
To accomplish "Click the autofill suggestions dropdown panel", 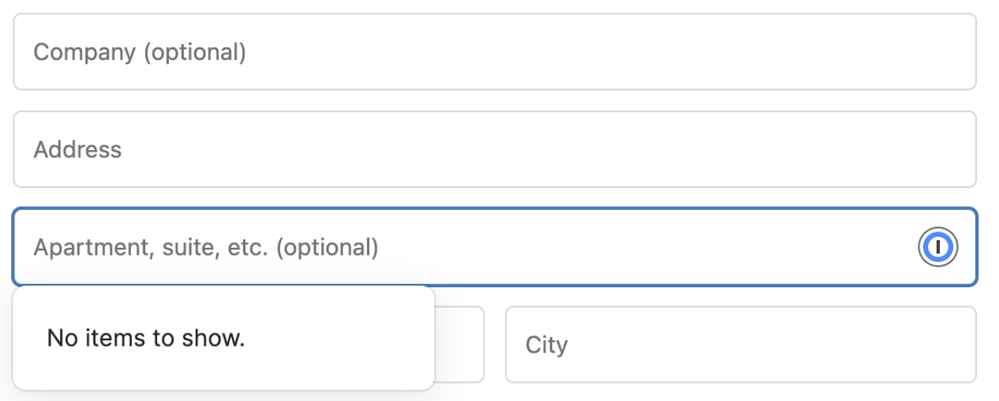I will click(x=223, y=338).
